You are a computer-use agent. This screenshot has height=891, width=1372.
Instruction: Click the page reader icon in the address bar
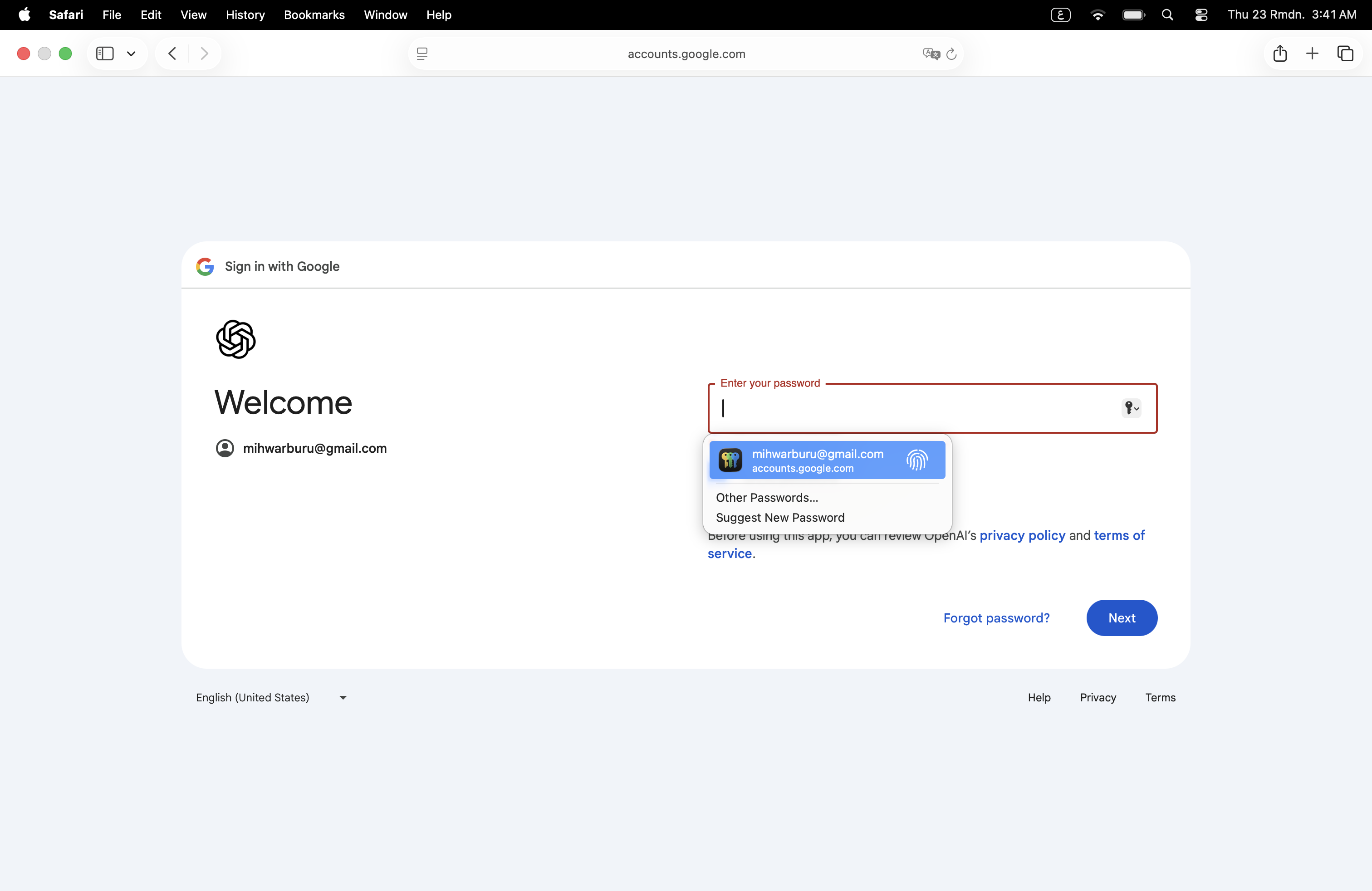[x=422, y=54]
